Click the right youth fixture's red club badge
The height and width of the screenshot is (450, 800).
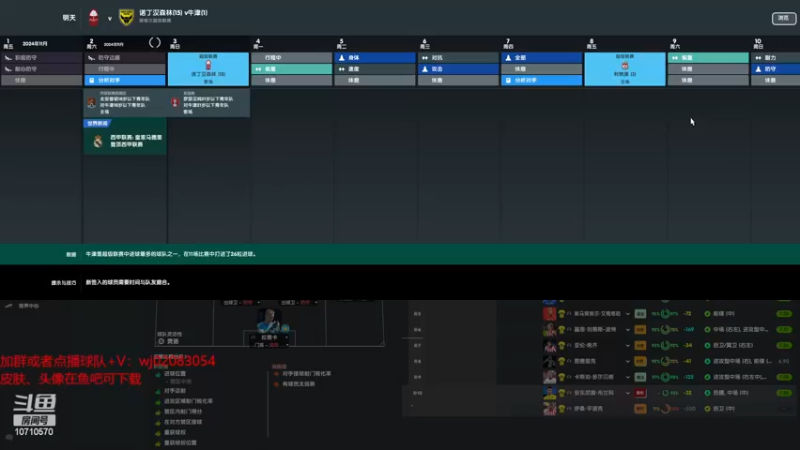pyautogui.click(x=175, y=103)
